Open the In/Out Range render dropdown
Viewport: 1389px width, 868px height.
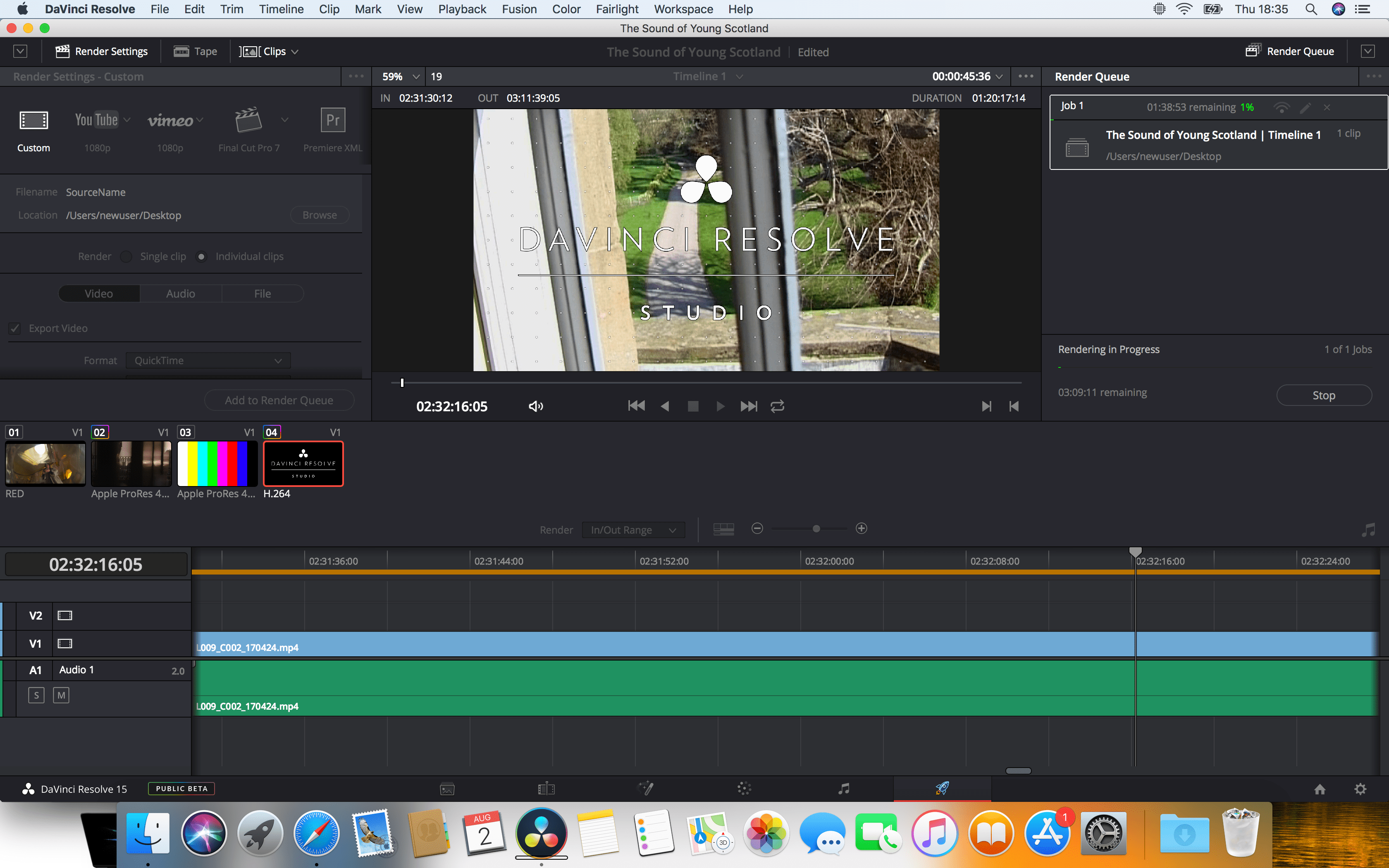tap(633, 530)
